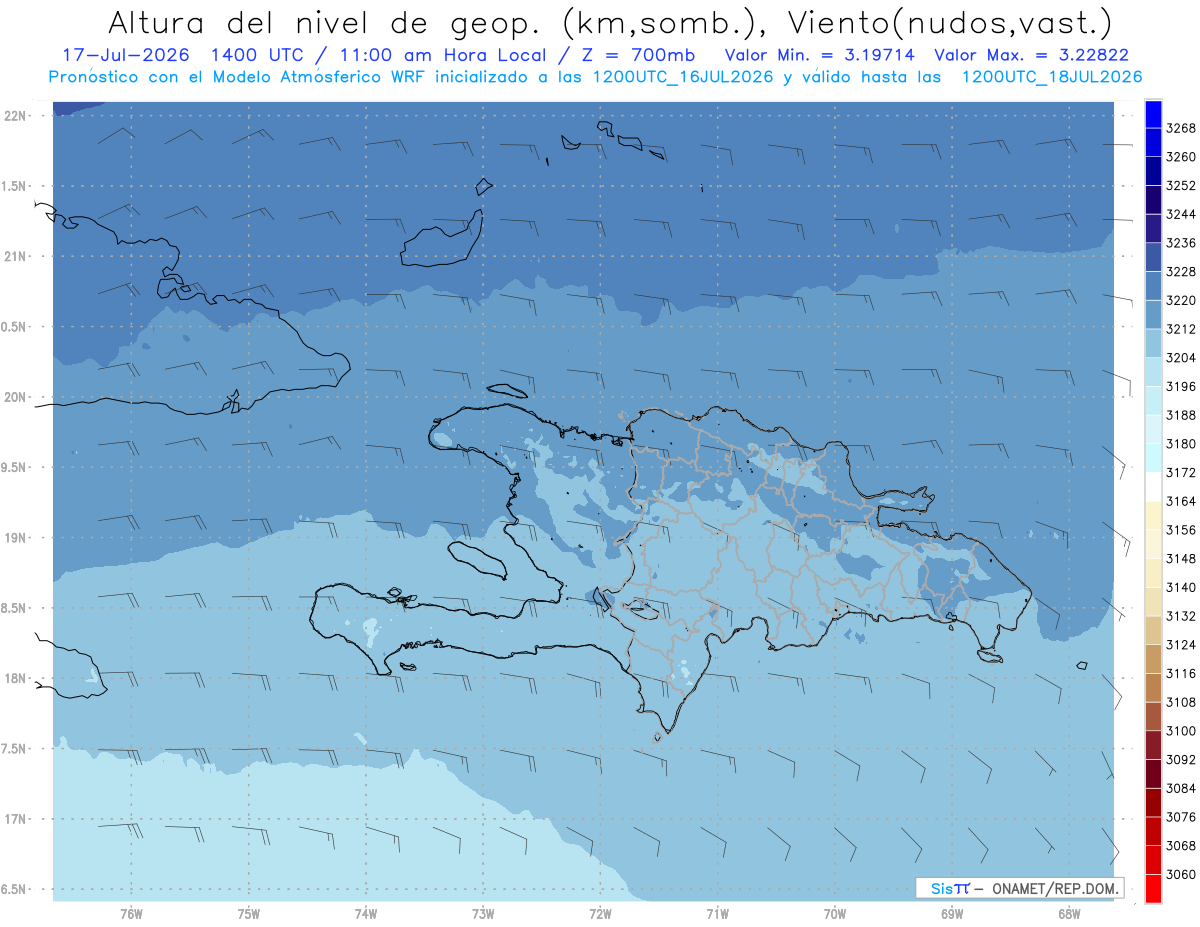Click the color bar label "3268"
Viewport: 1200px width, 927px height.
[1181, 128]
